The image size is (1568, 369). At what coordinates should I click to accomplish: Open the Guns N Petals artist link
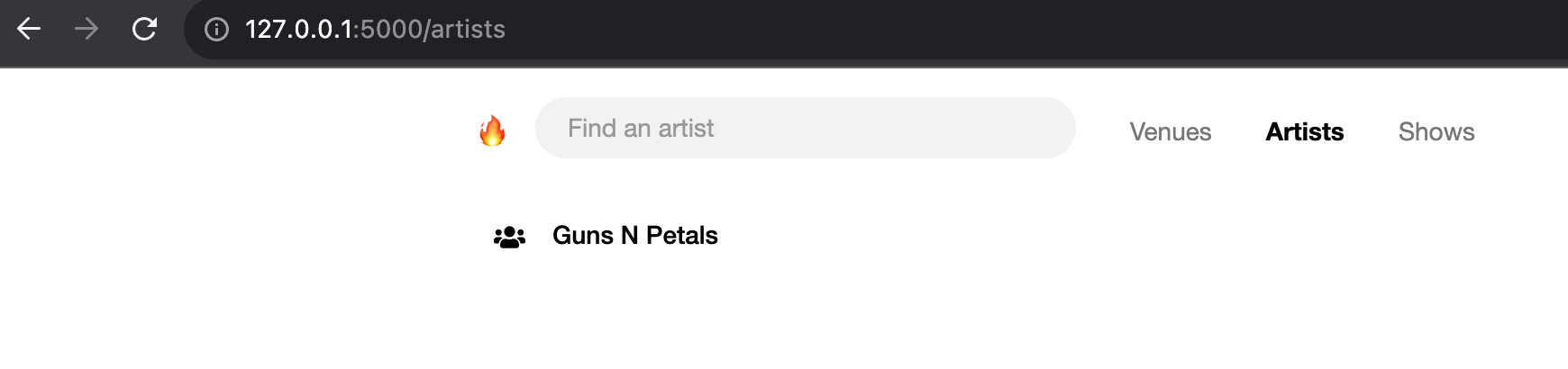tap(634, 236)
